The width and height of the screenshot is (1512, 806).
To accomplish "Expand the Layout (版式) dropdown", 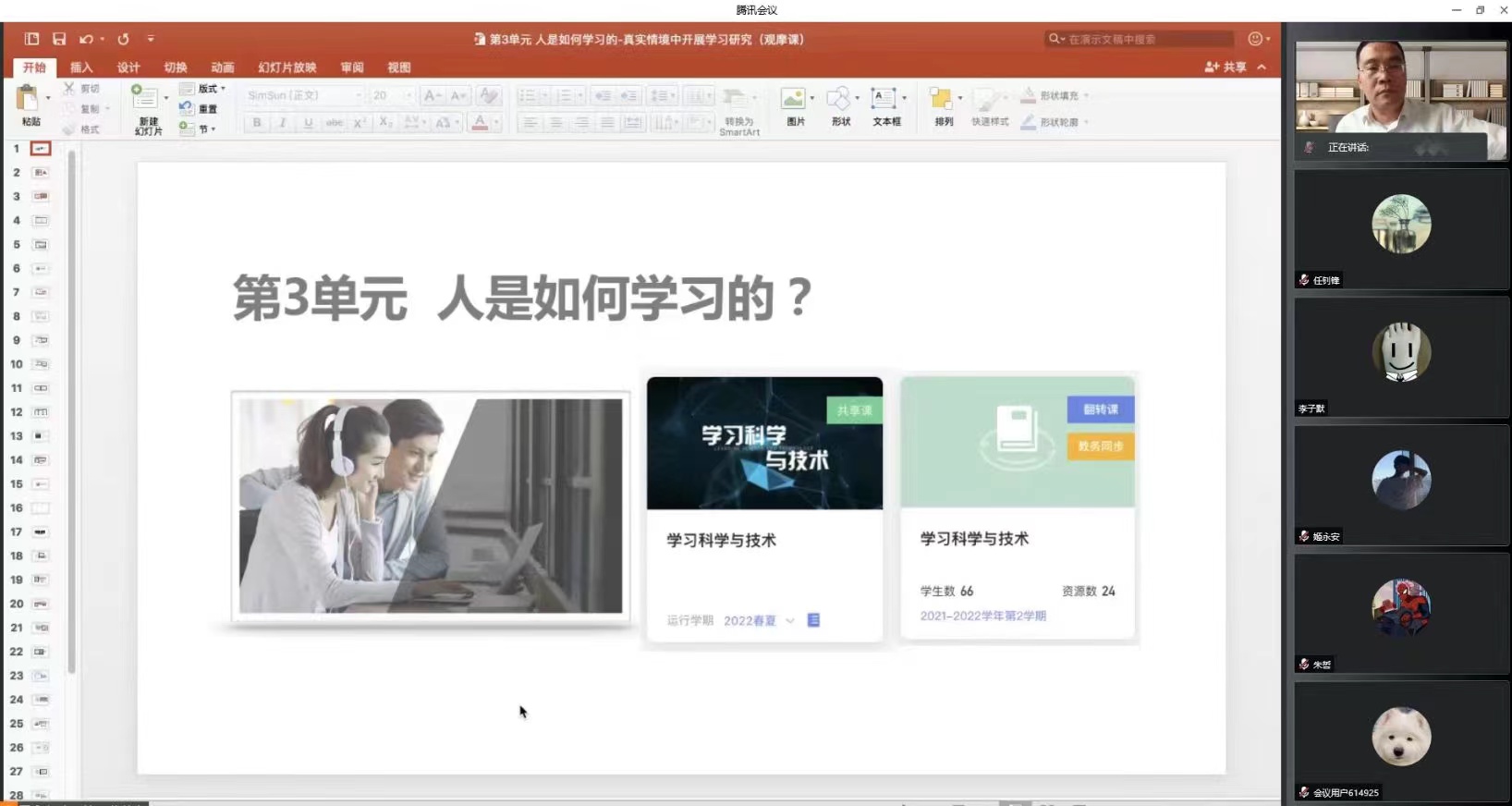I will [203, 89].
